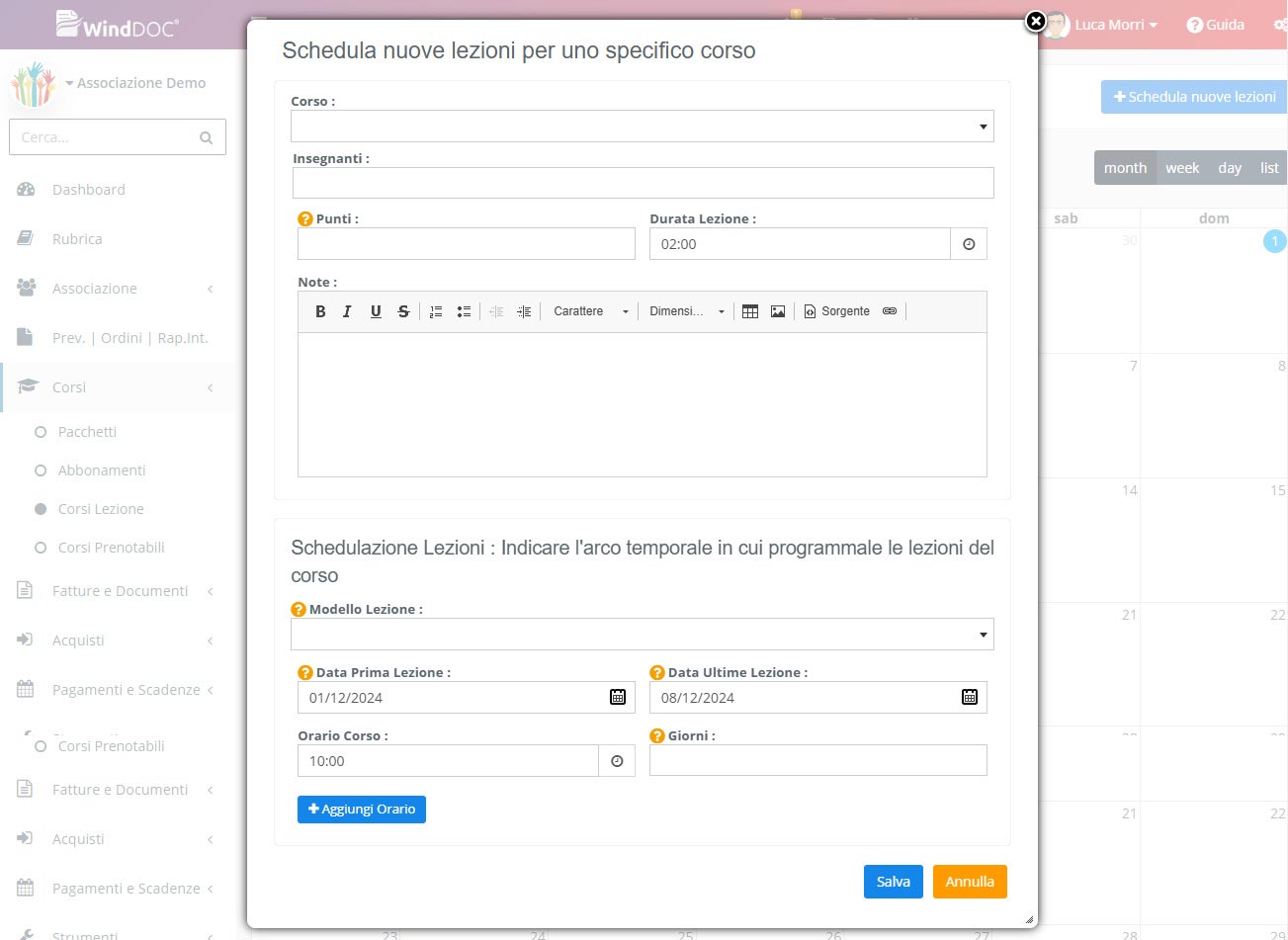1288x940 pixels.
Task: Switch calendar to week view
Action: tap(1181, 168)
